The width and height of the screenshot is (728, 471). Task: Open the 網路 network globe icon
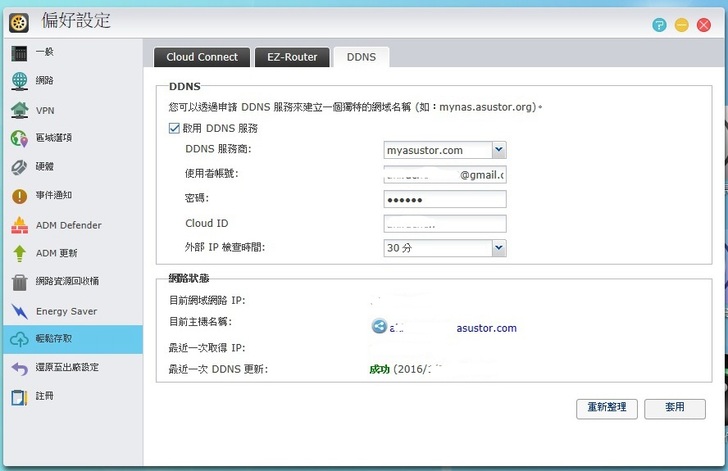click(19, 81)
